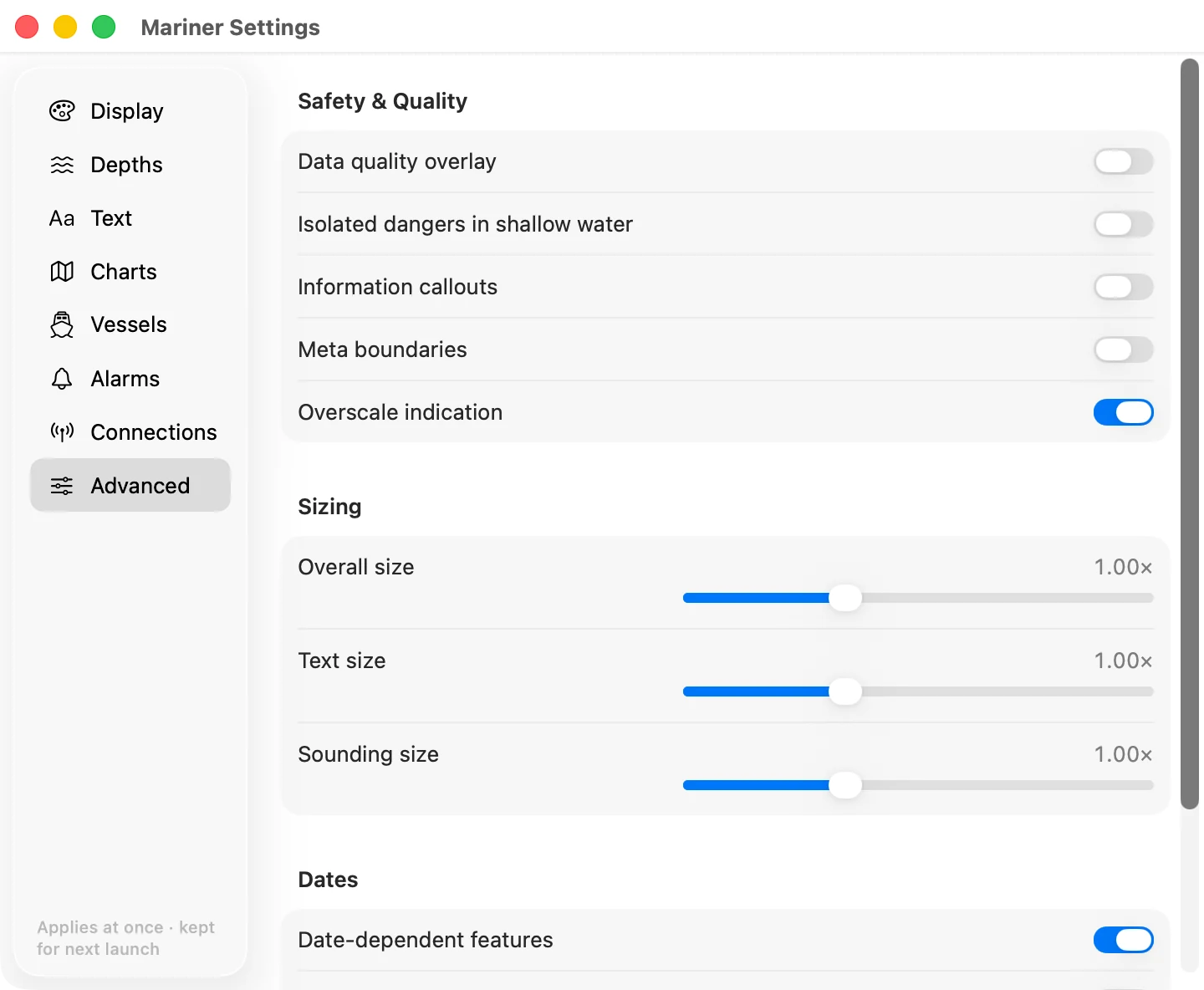This screenshot has height=990, width=1204.
Task: Switch to the Depths section
Action: click(x=130, y=165)
